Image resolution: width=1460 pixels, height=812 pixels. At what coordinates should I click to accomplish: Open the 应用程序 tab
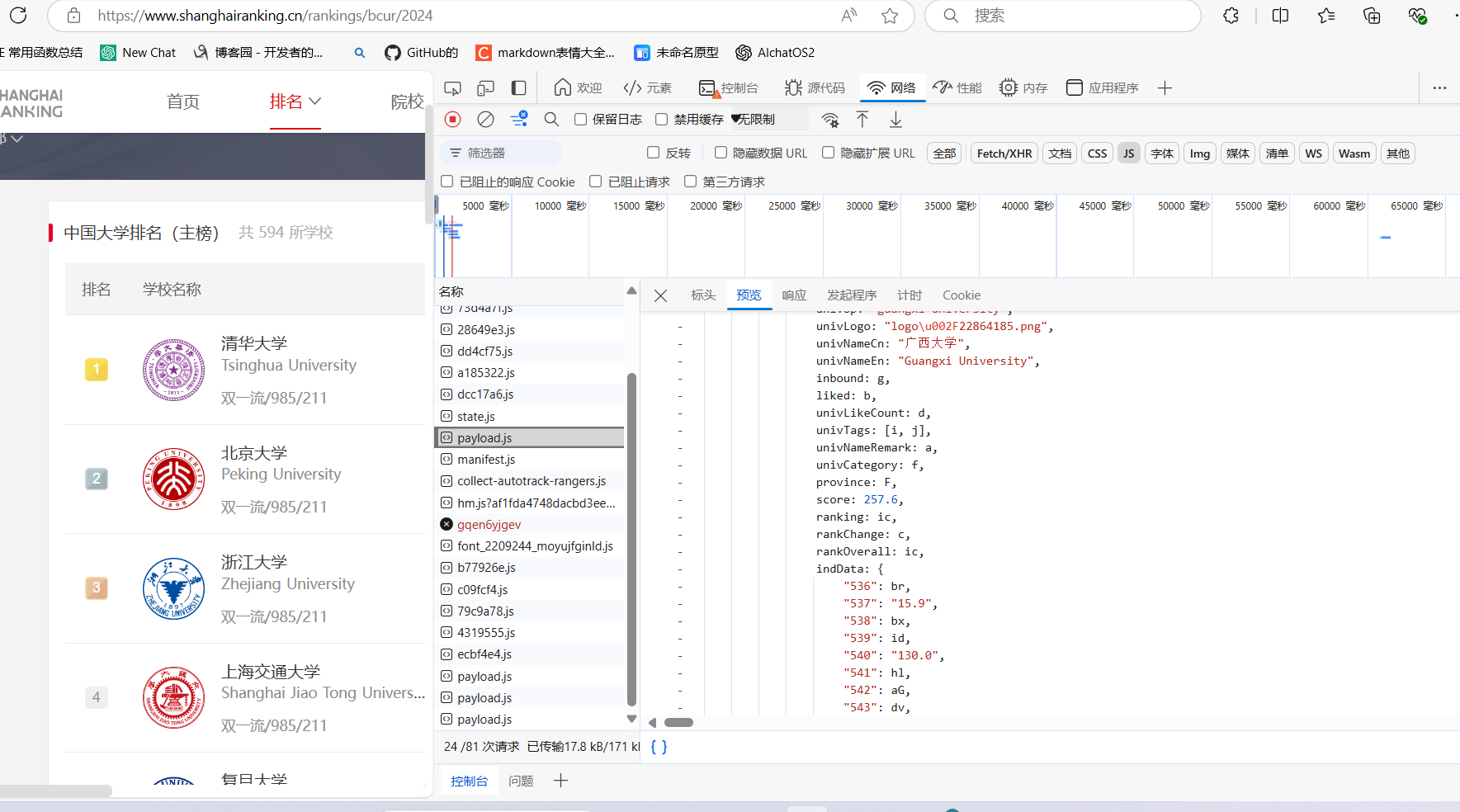(x=1102, y=87)
